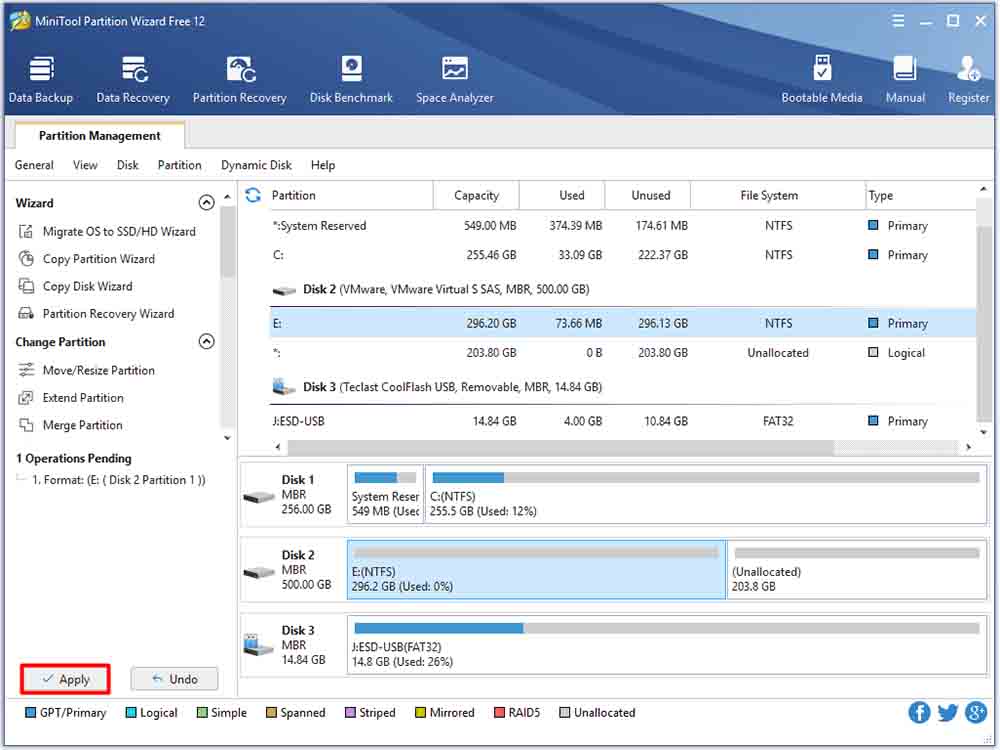
Task: Sort by the Type column header
Action: pos(920,195)
